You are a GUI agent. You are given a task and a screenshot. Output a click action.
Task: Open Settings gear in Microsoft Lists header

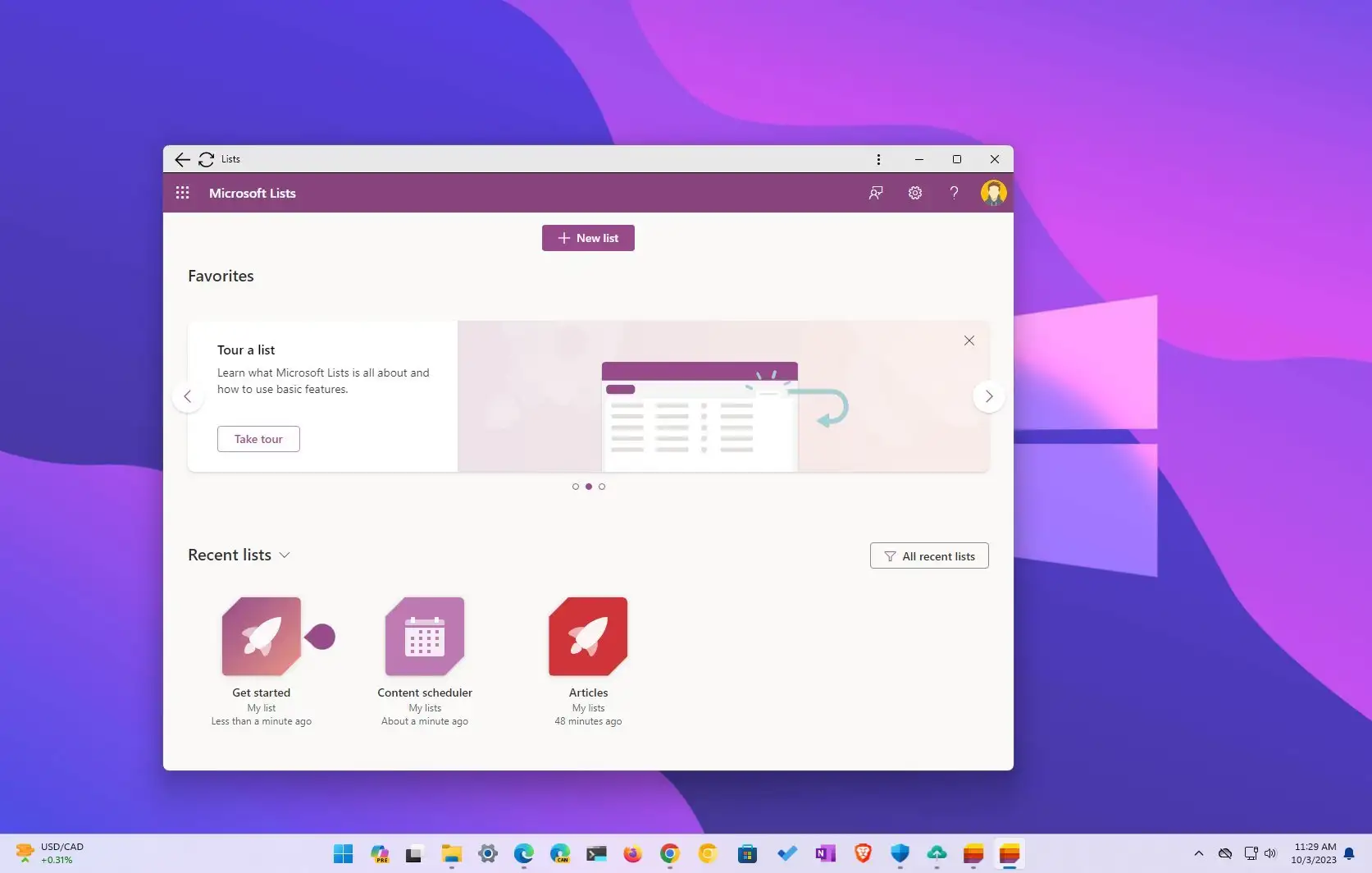[915, 193]
